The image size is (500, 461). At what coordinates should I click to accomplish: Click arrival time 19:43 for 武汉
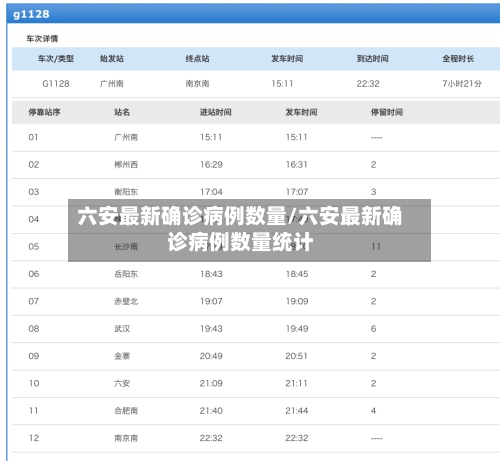point(211,328)
